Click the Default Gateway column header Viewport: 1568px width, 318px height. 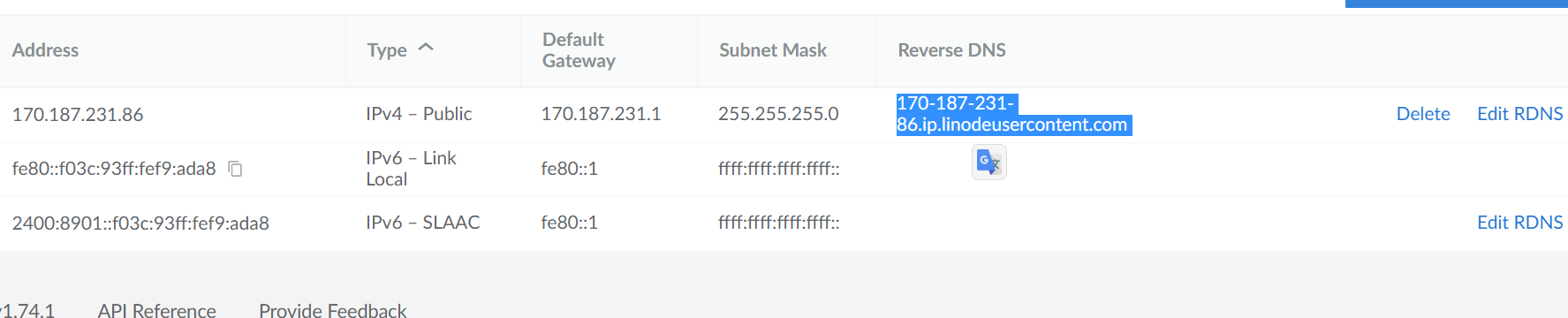pos(579,50)
